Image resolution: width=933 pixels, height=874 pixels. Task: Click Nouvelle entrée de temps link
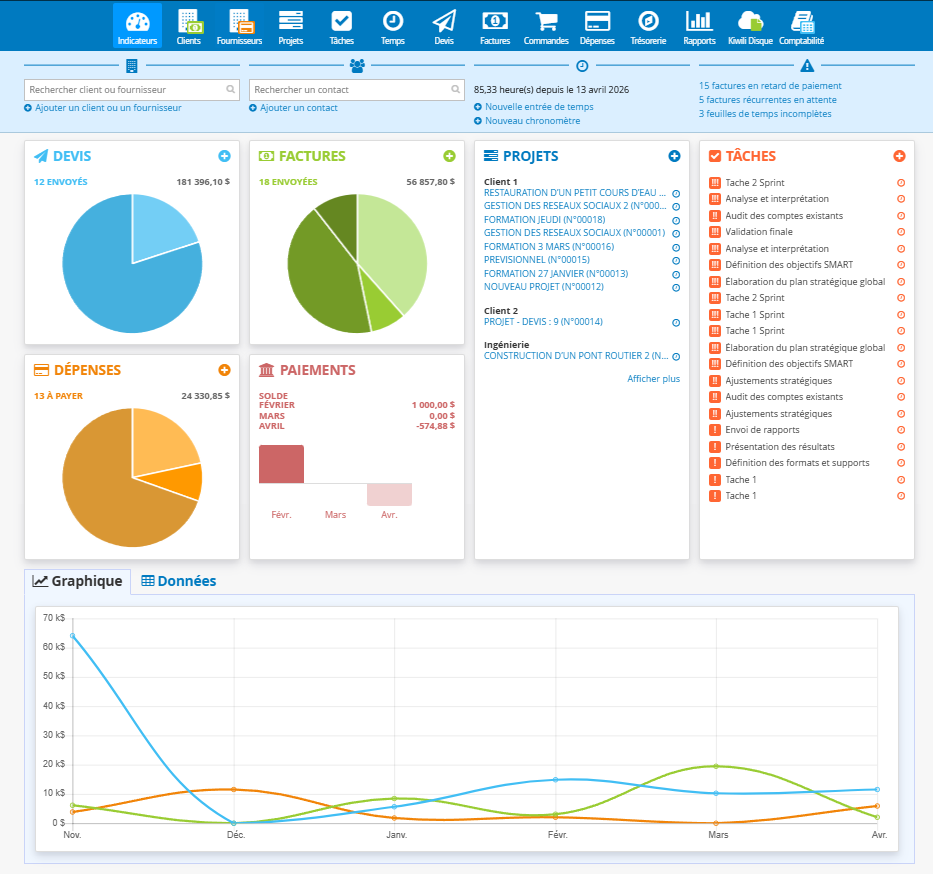coord(539,106)
